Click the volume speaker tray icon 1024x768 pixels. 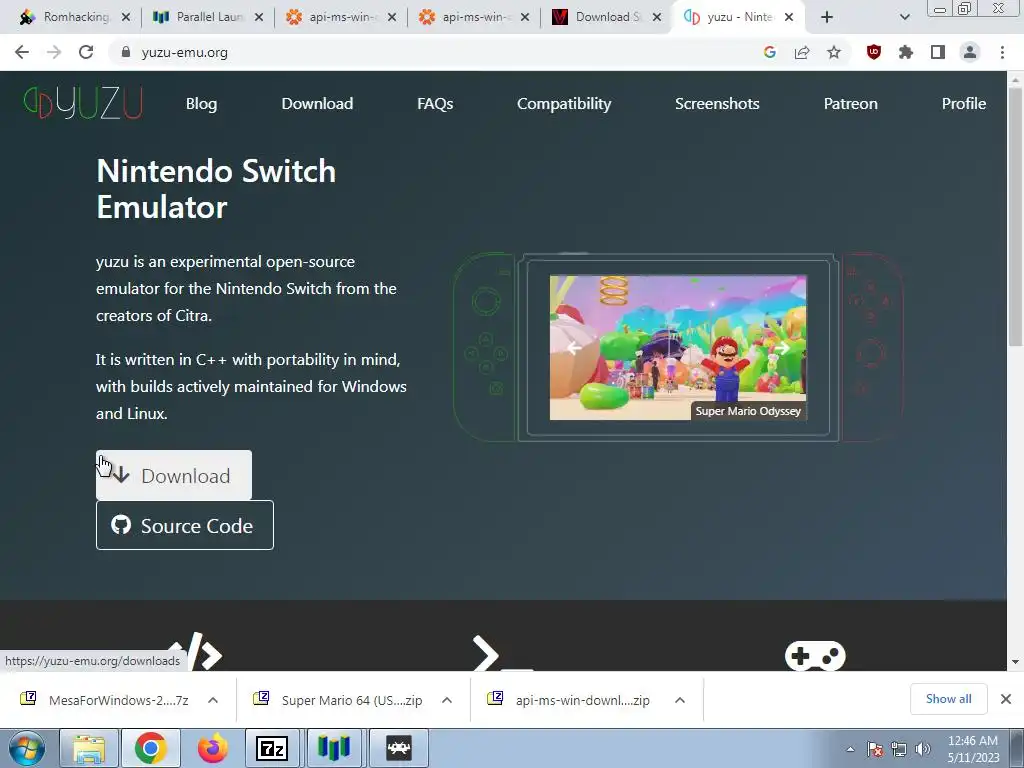(923, 749)
